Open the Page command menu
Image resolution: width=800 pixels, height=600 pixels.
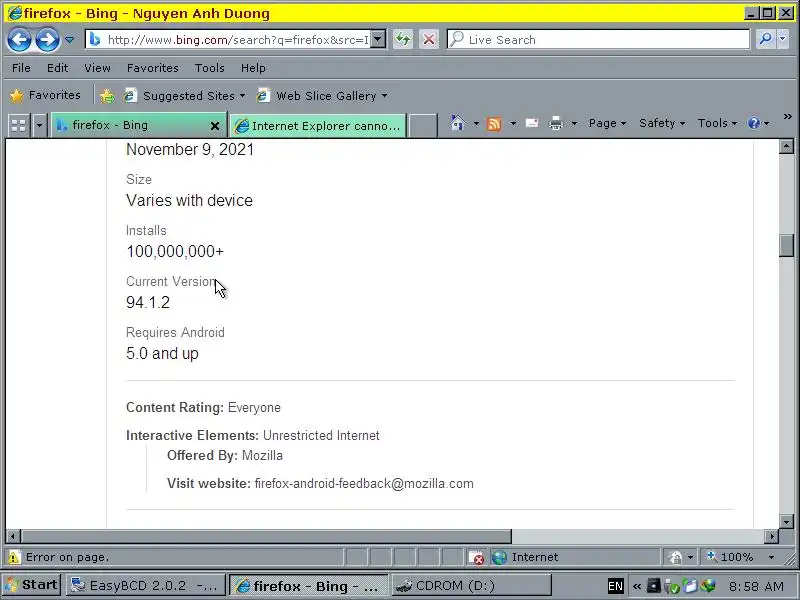coord(607,123)
